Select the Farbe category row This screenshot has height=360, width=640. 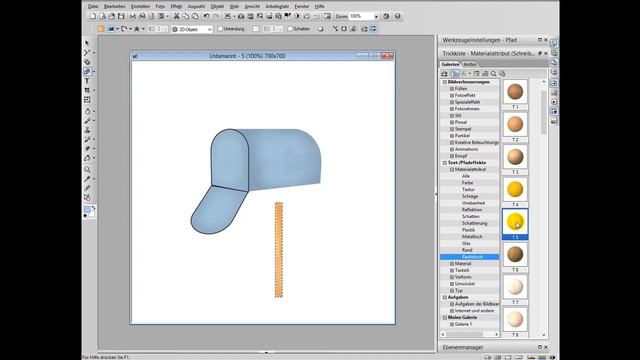(x=469, y=183)
